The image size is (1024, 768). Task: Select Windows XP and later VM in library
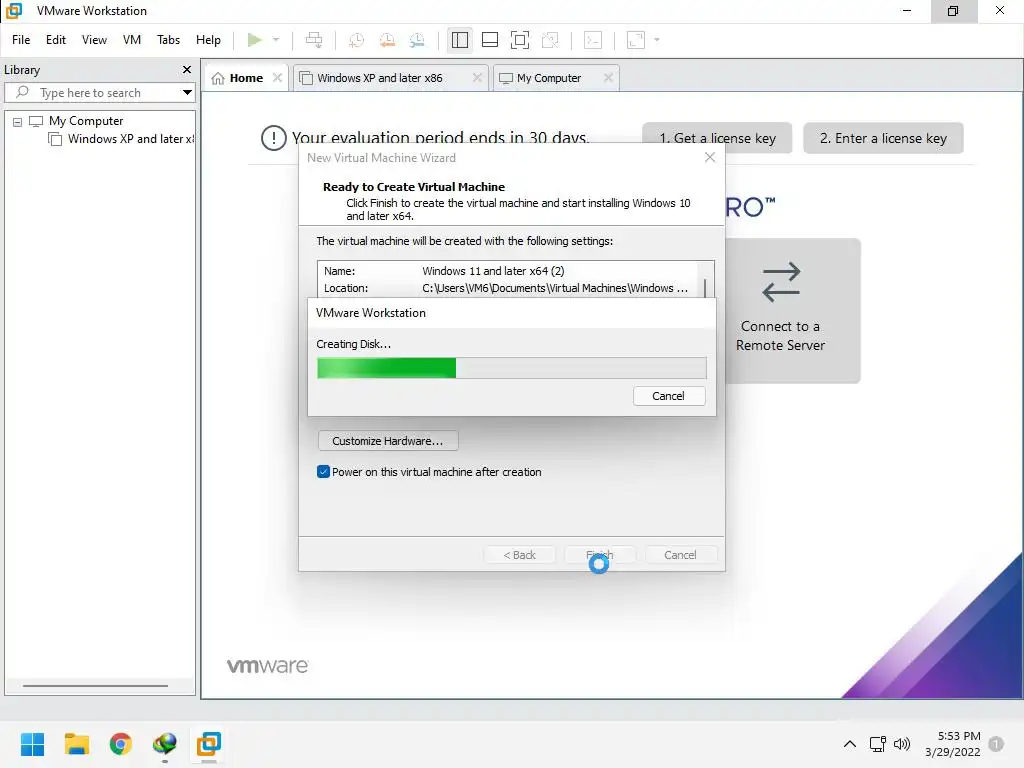click(131, 139)
